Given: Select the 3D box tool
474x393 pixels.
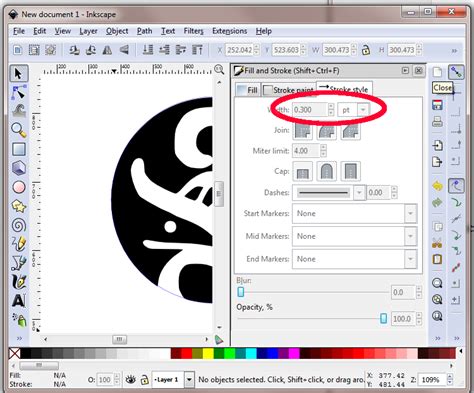Looking at the screenshot, I should click(19, 168).
